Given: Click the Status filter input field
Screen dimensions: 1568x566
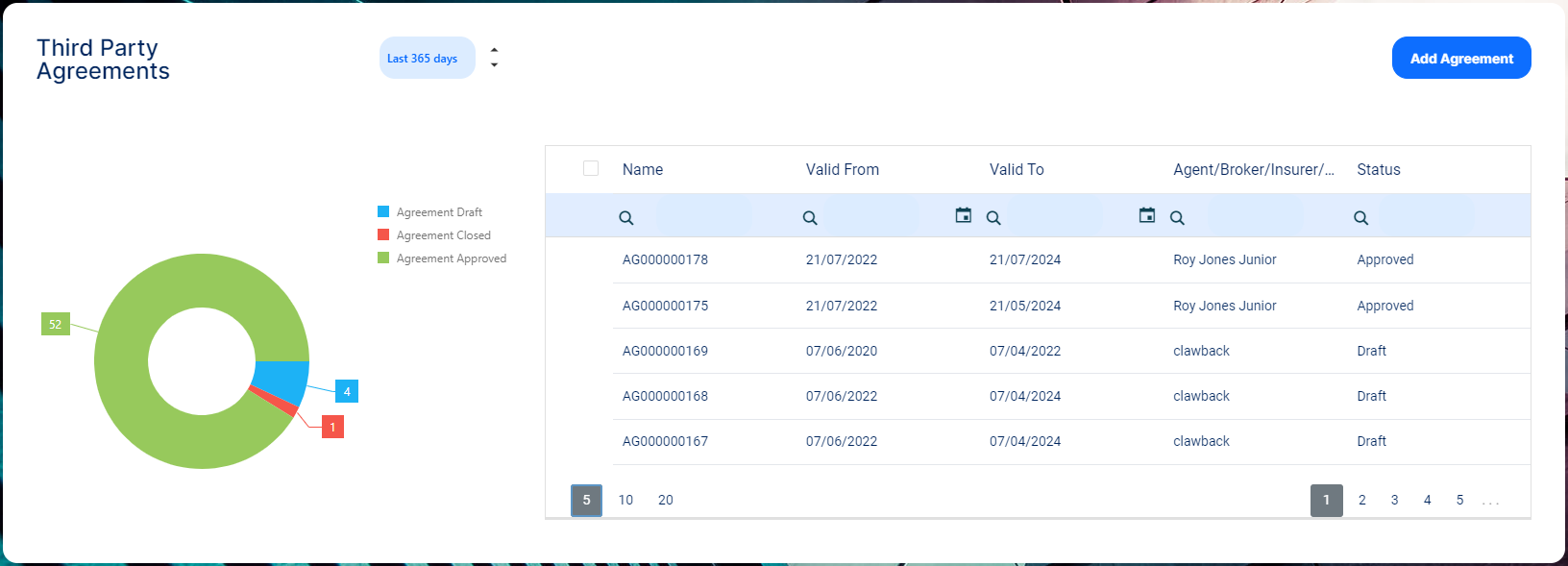Looking at the screenshot, I should (x=1426, y=217).
